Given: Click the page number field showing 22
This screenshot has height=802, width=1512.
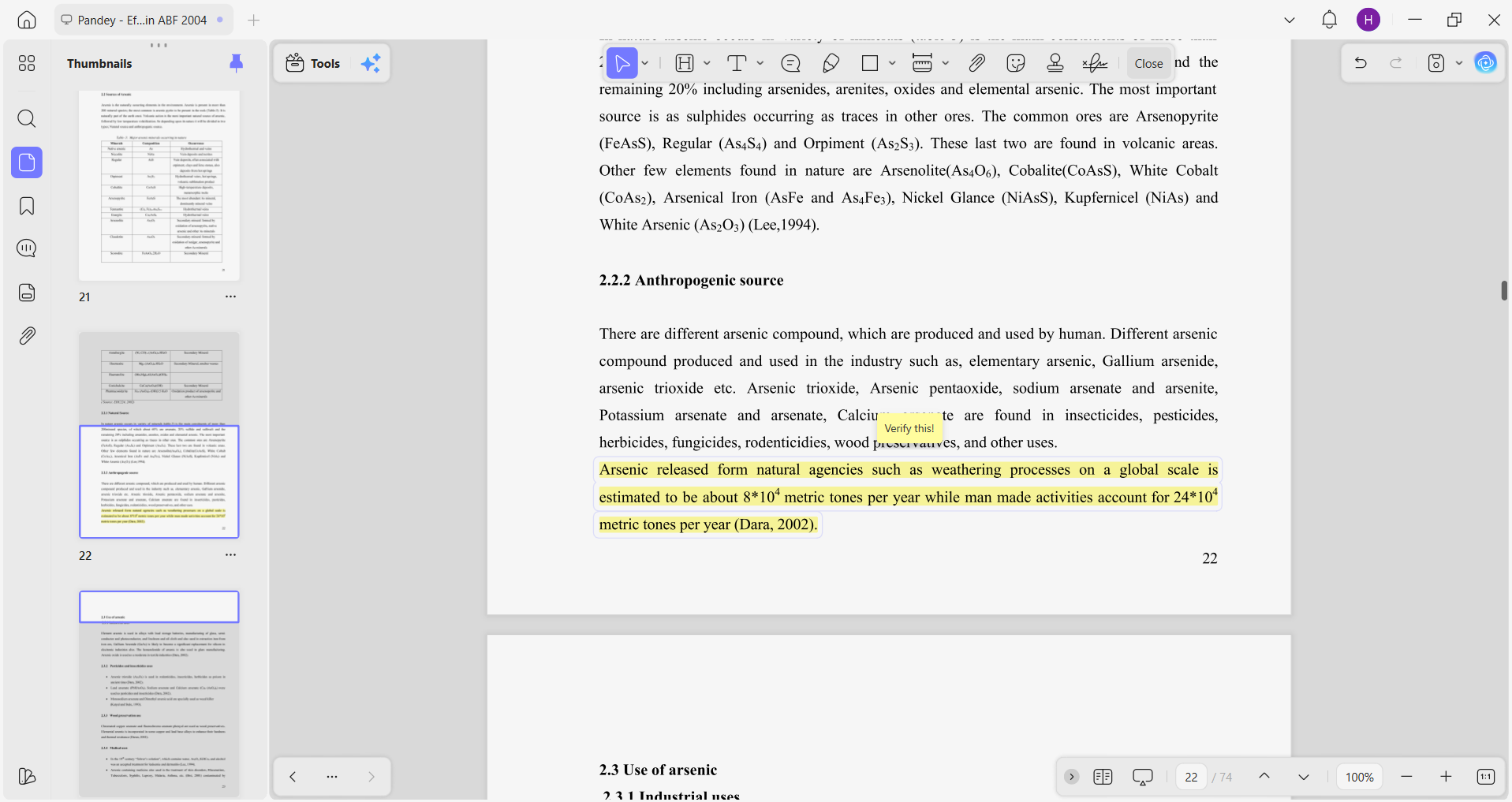Looking at the screenshot, I should pyautogui.click(x=1191, y=777).
